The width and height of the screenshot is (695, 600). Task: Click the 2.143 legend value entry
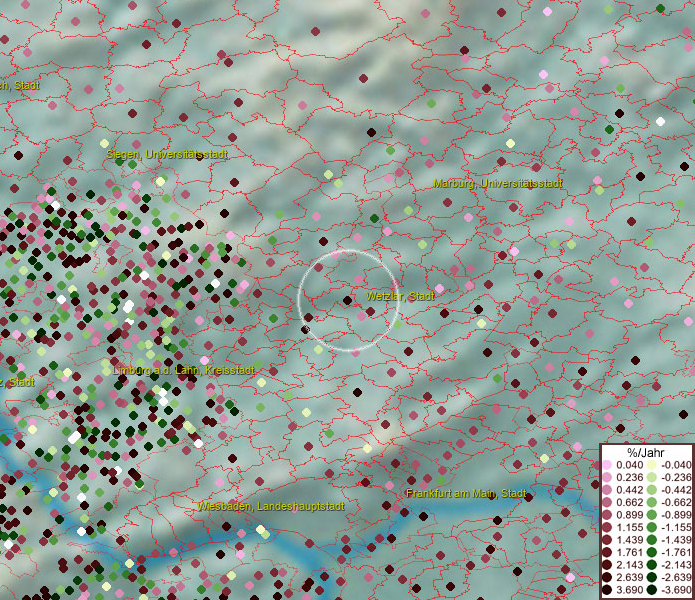[x=630, y=565]
